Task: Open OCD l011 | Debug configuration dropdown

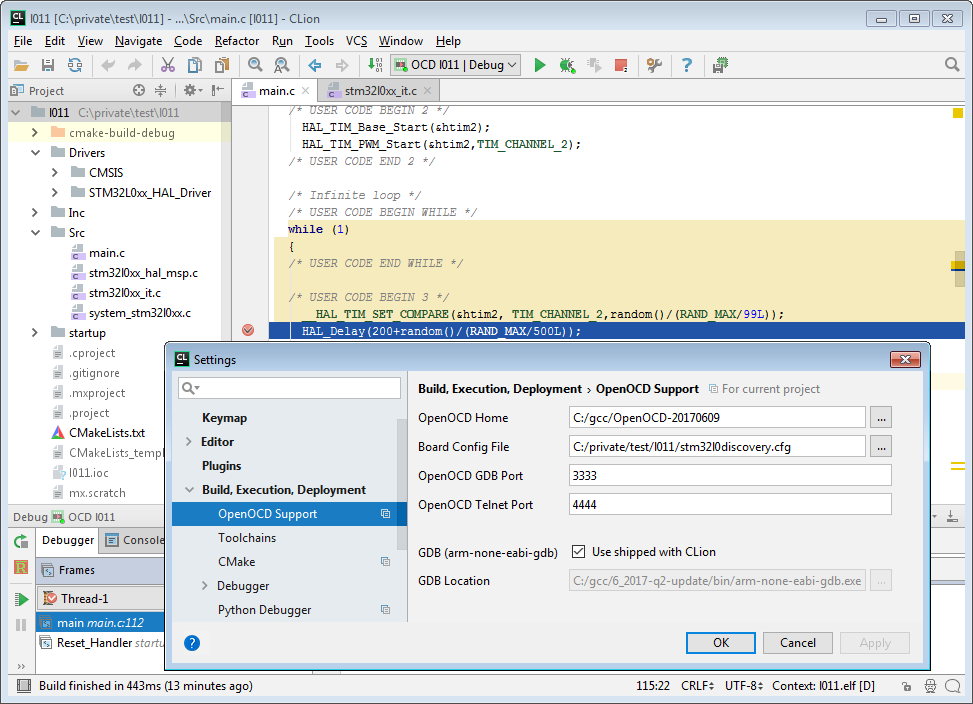Action: click(455, 65)
